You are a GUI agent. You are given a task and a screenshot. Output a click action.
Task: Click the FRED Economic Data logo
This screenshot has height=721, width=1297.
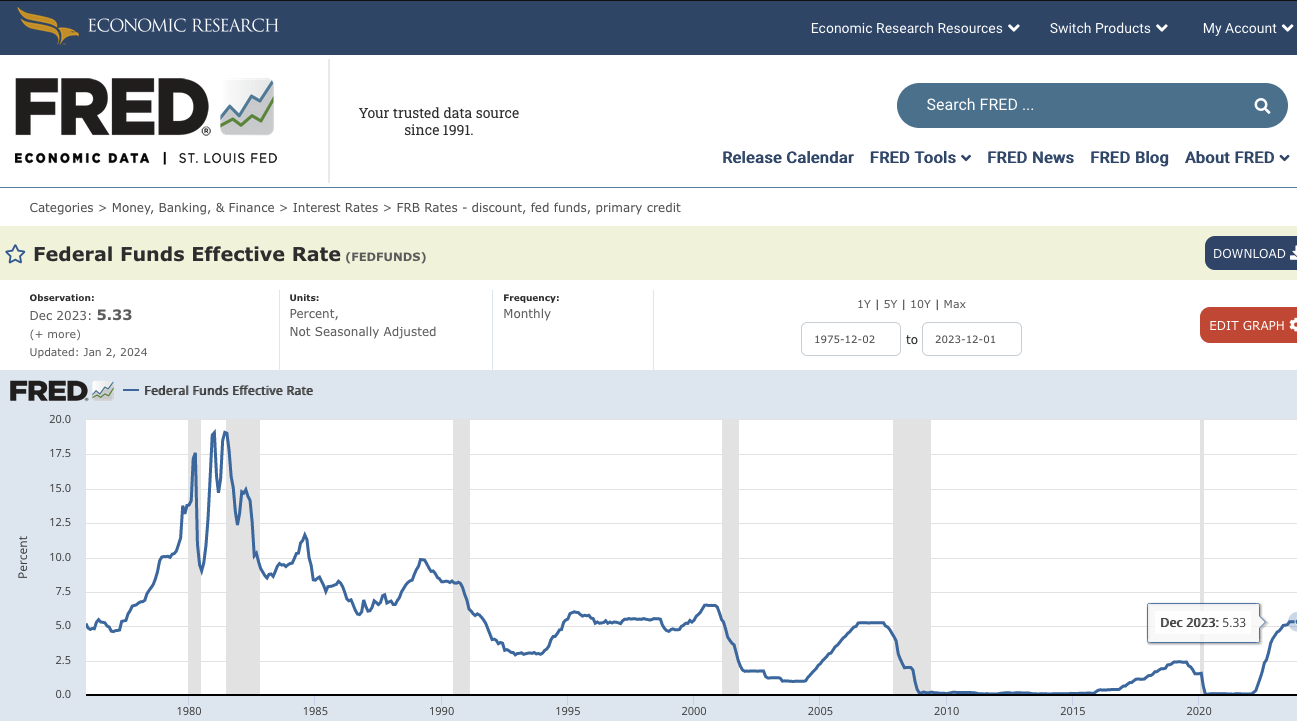click(146, 121)
